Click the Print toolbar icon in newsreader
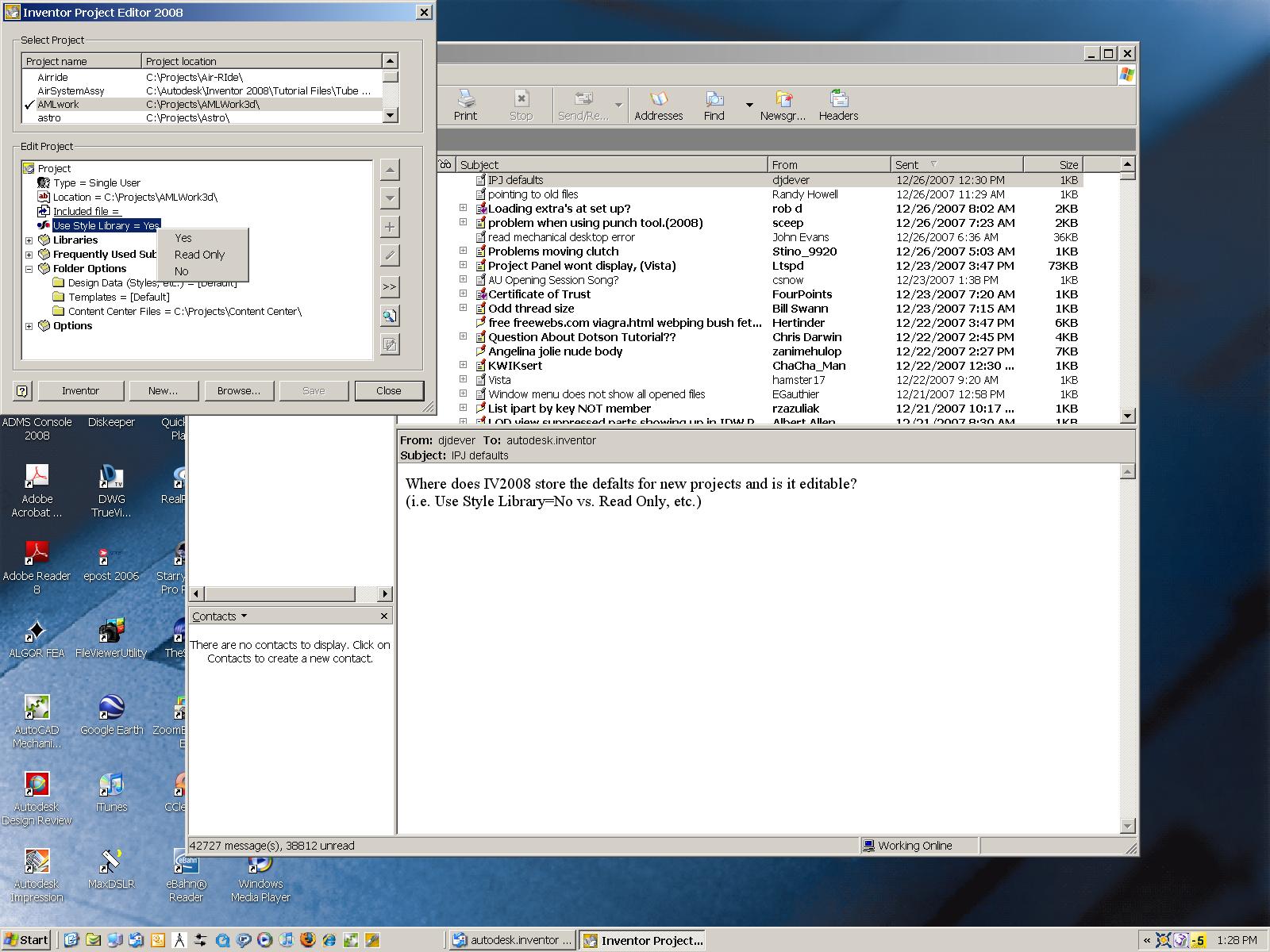 point(466,105)
